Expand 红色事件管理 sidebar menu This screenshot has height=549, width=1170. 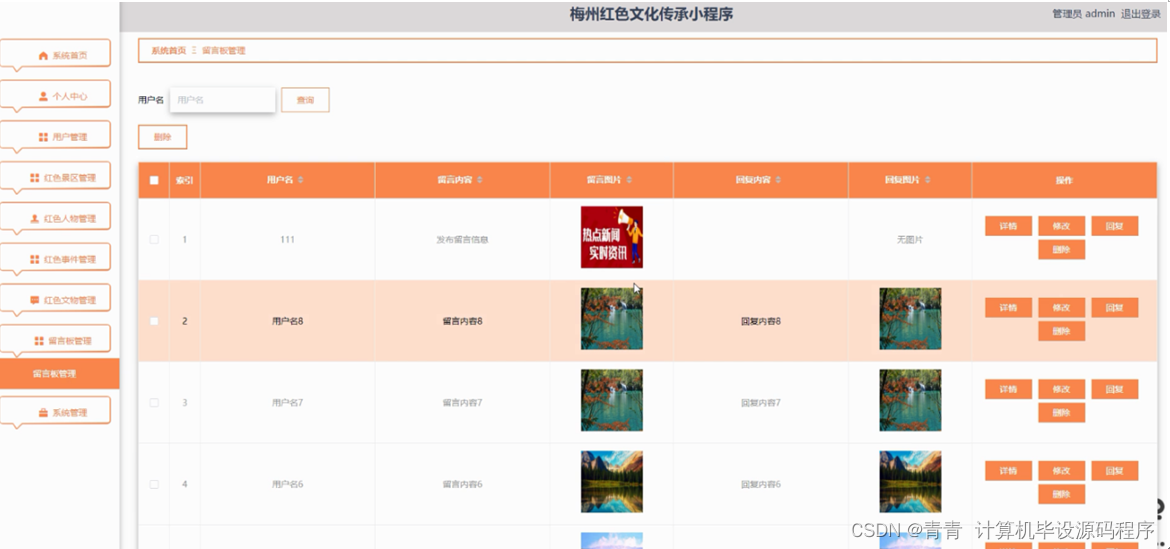coord(55,257)
